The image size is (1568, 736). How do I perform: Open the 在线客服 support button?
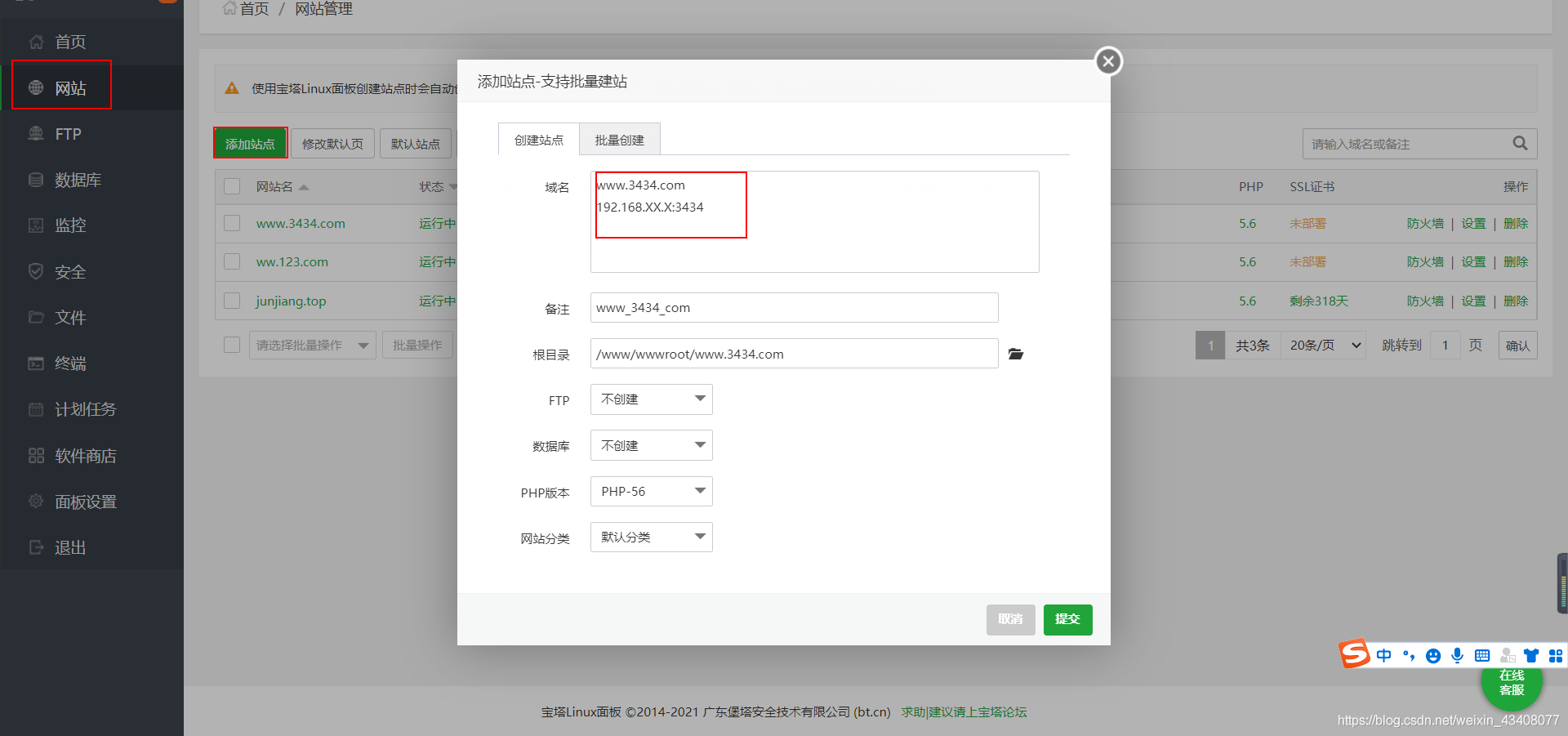[x=1512, y=684]
